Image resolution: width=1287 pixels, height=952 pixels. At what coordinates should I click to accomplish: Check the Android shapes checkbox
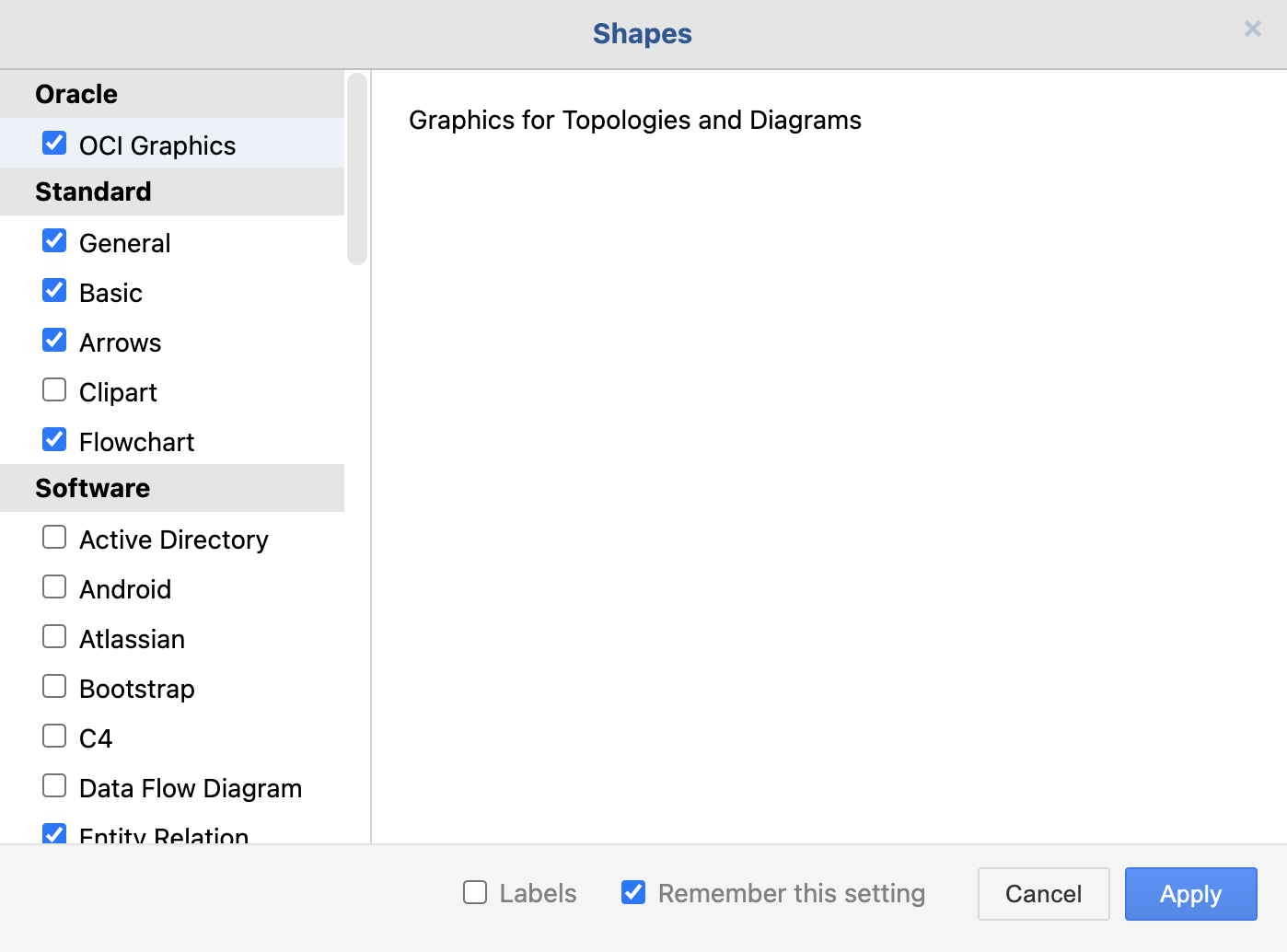(x=54, y=587)
